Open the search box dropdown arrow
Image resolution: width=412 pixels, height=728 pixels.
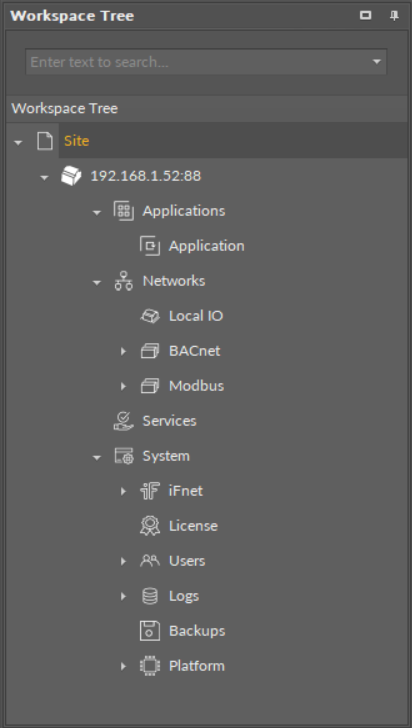pyautogui.click(x=377, y=62)
